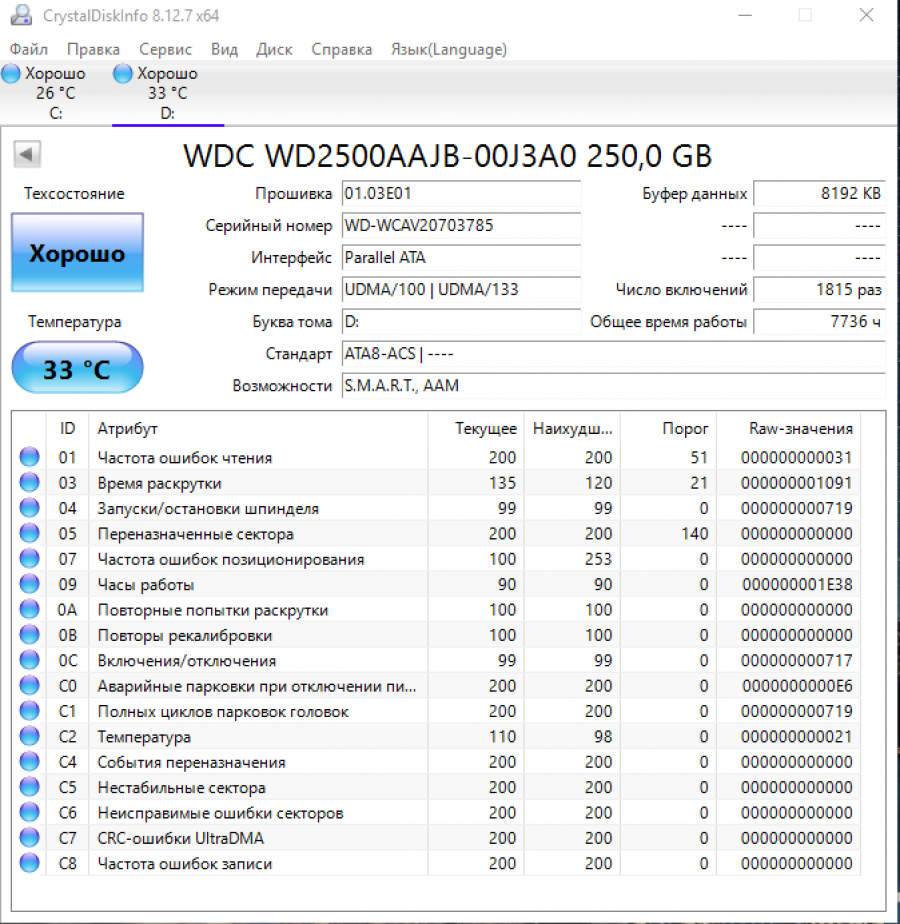This screenshot has height=924, width=900.
Task: Click the 33 °C temperature gauge
Action: (x=77, y=367)
